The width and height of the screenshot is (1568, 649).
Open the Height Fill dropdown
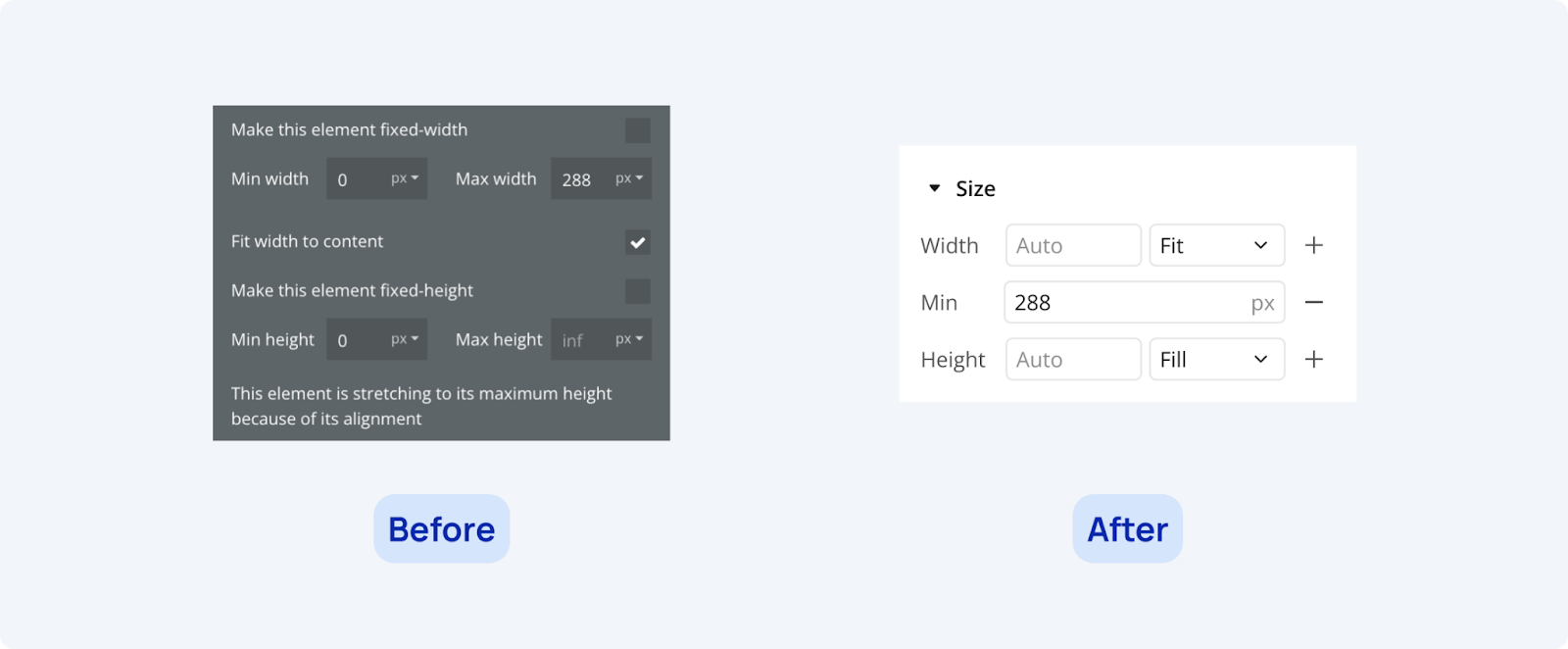(x=1216, y=359)
